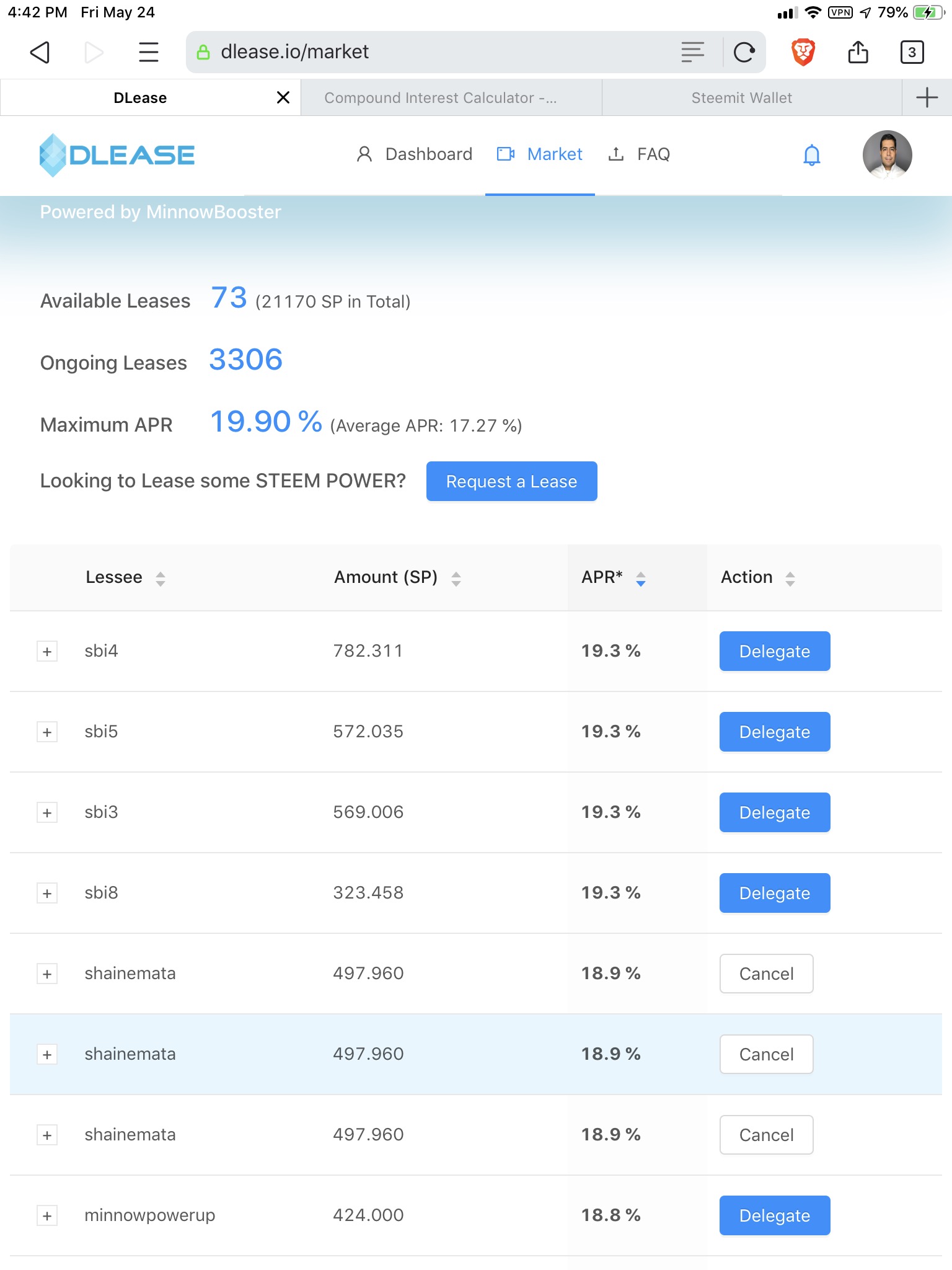
Task: Delegate to minnowpowerup lease
Action: point(775,1215)
